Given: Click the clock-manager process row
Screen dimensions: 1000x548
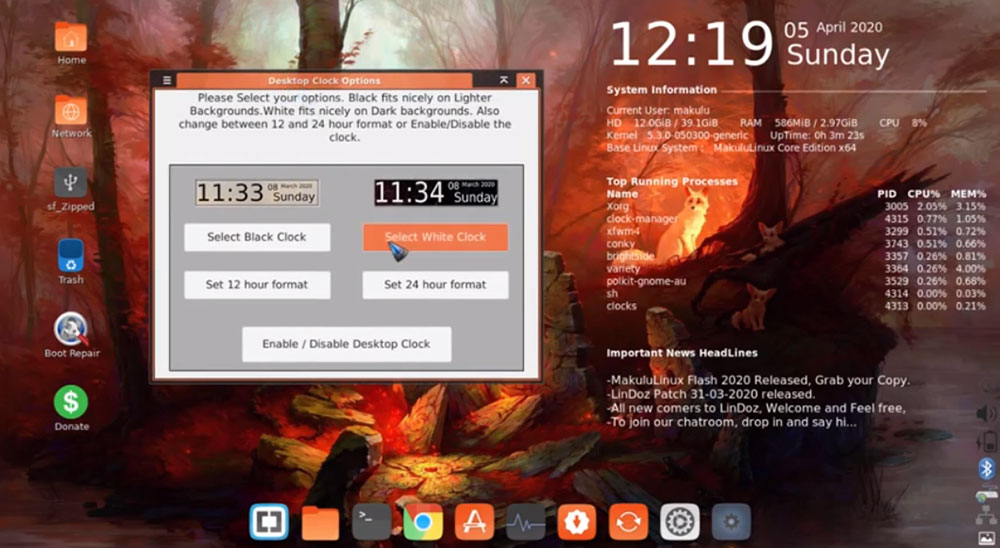Looking at the screenshot, I should (x=796, y=219).
